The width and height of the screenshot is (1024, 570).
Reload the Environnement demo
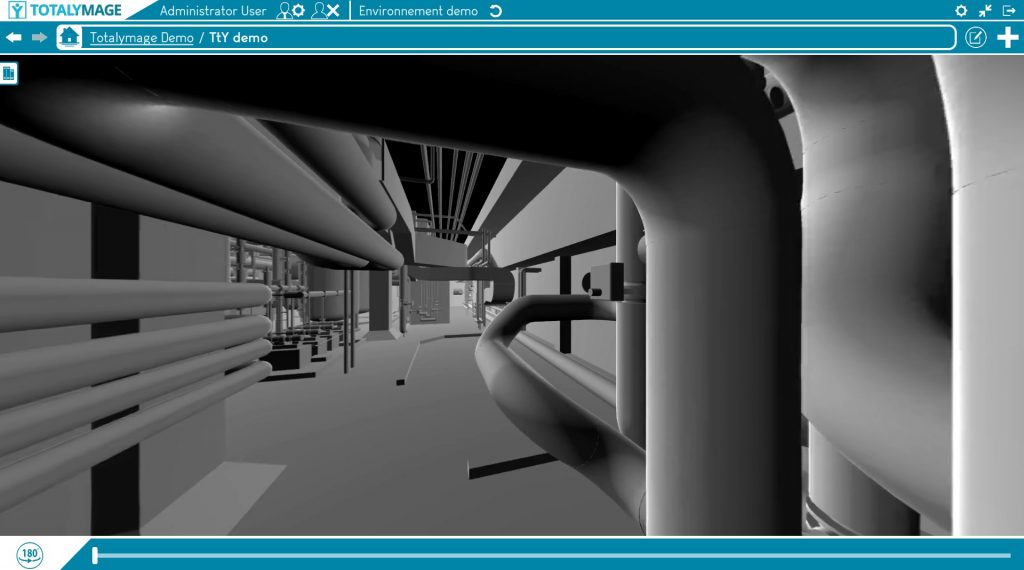pos(496,11)
